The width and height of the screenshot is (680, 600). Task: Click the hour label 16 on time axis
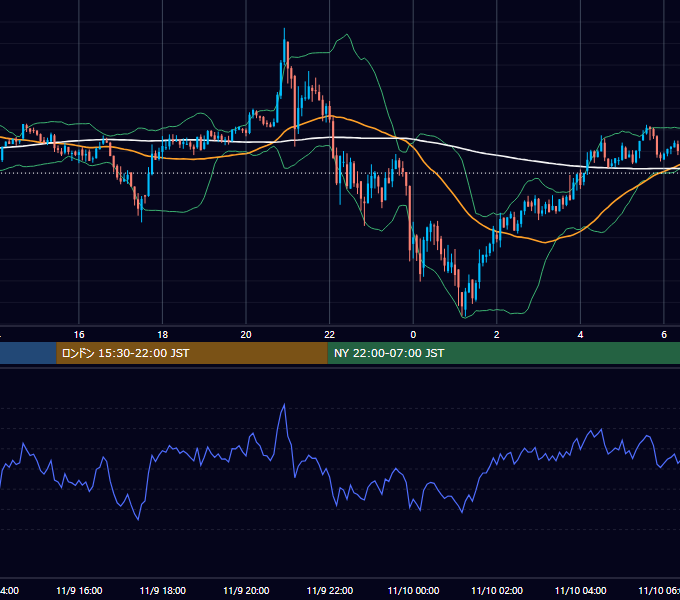point(79,335)
